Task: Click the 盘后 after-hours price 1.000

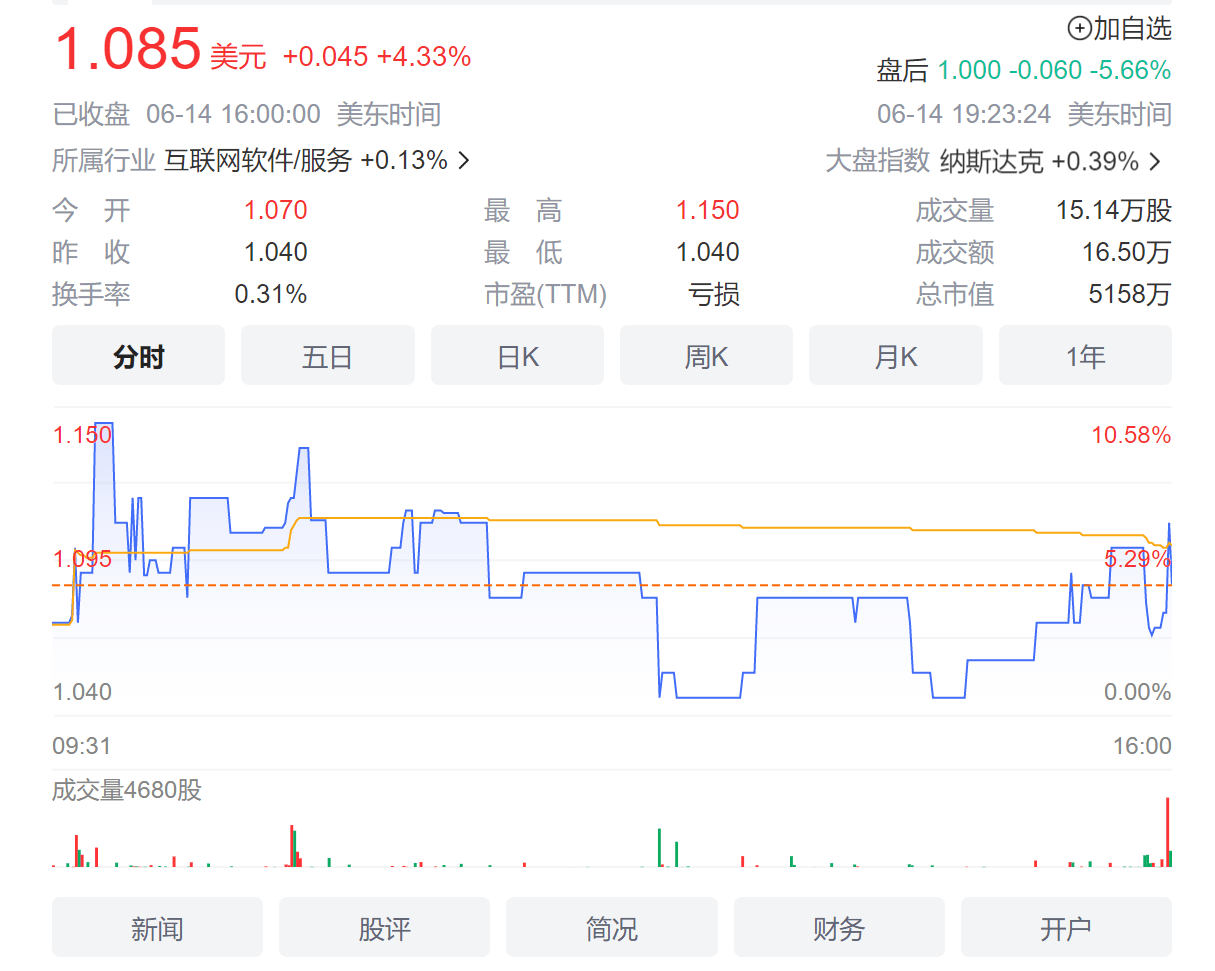Action: (x=969, y=70)
